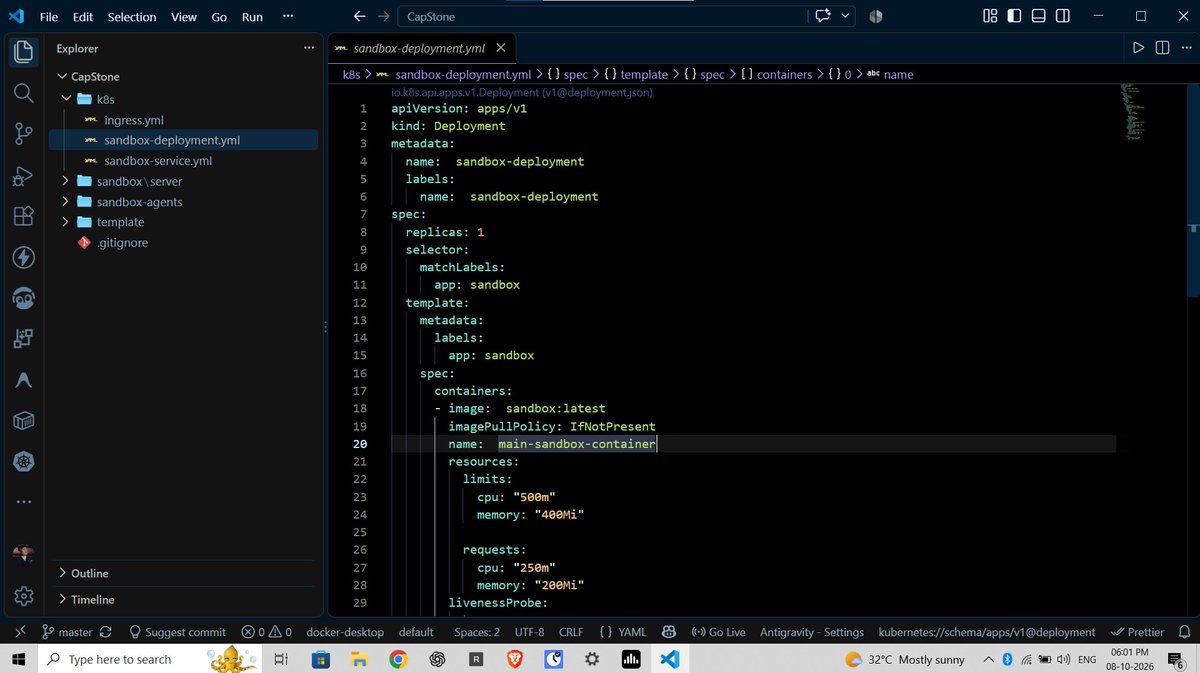Open the Search view icon

24,93
